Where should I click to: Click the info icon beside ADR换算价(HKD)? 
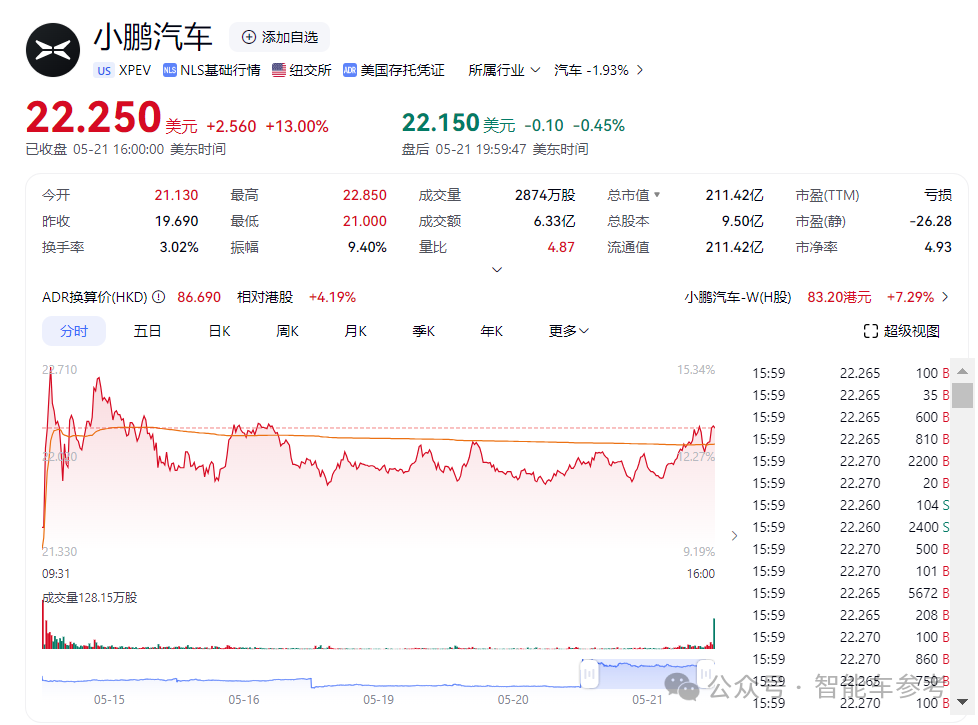point(158,298)
